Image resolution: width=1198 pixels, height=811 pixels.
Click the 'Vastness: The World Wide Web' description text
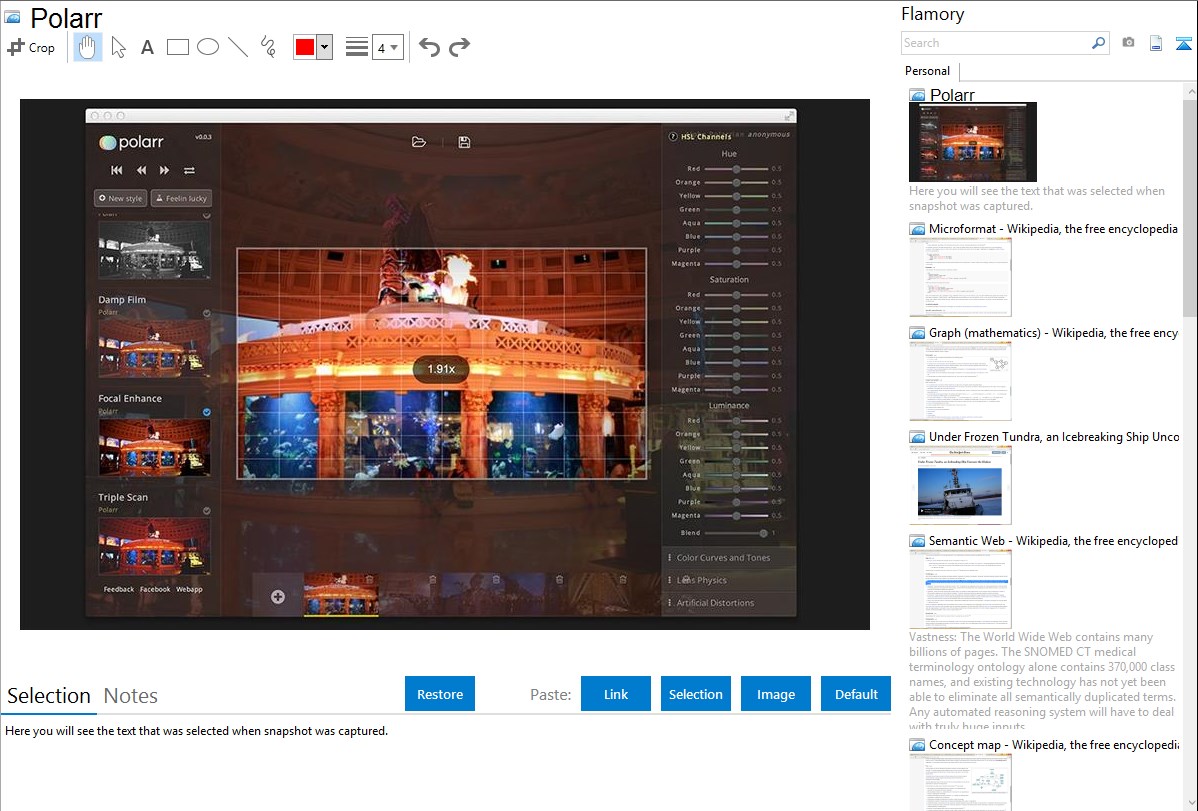(x=1042, y=681)
